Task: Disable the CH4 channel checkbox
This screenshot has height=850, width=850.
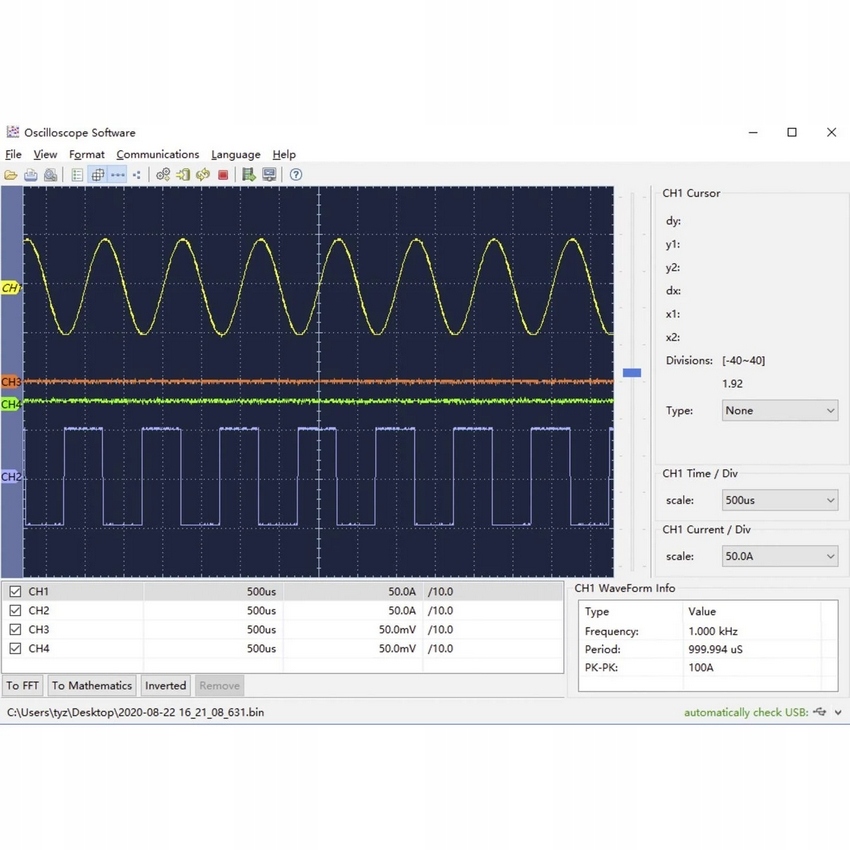Action: click(15, 649)
